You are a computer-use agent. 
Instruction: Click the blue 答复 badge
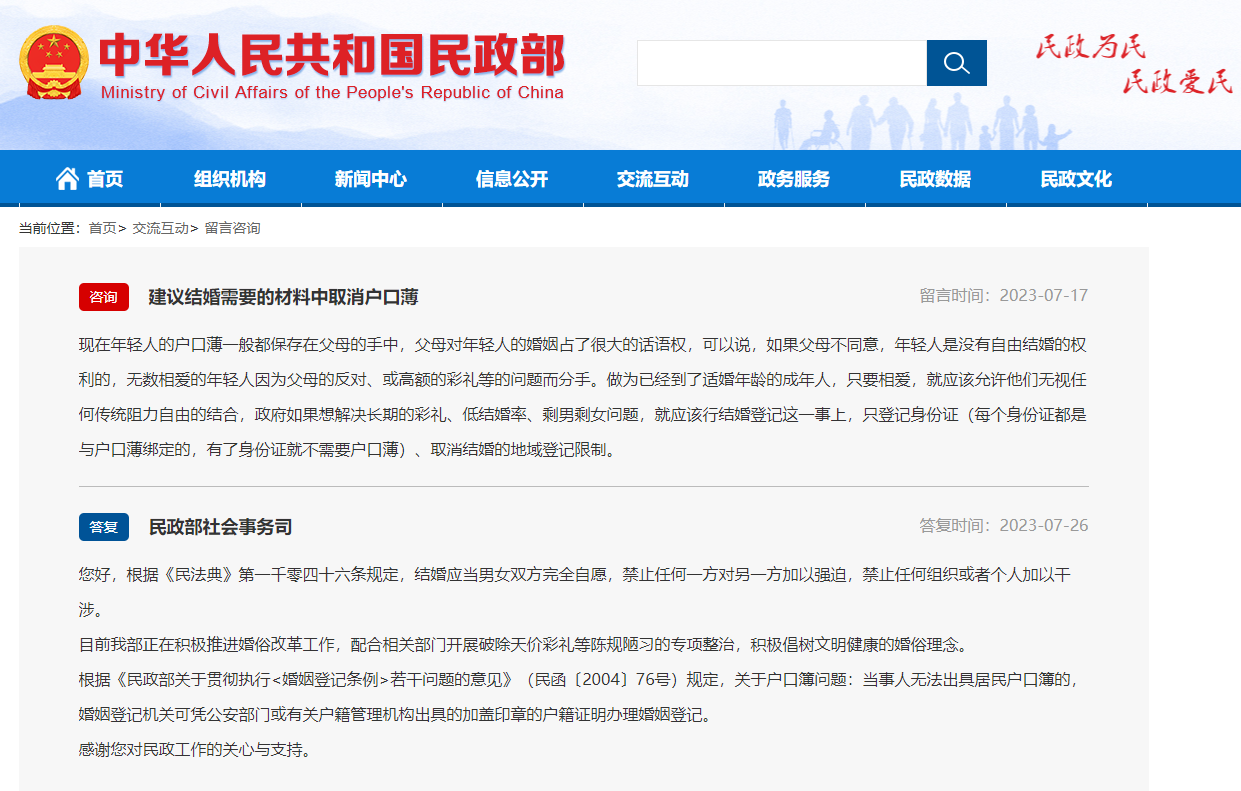coord(104,527)
